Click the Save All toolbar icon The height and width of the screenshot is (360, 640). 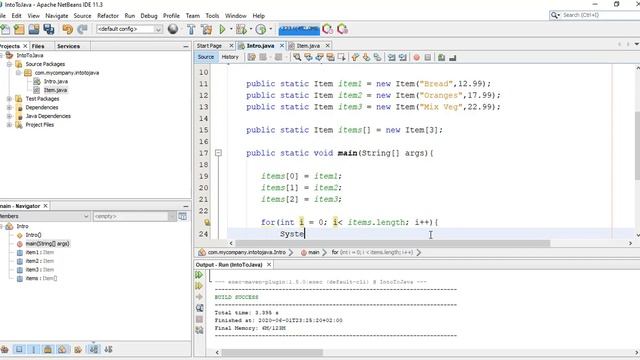pyautogui.click(x=49, y=29)
